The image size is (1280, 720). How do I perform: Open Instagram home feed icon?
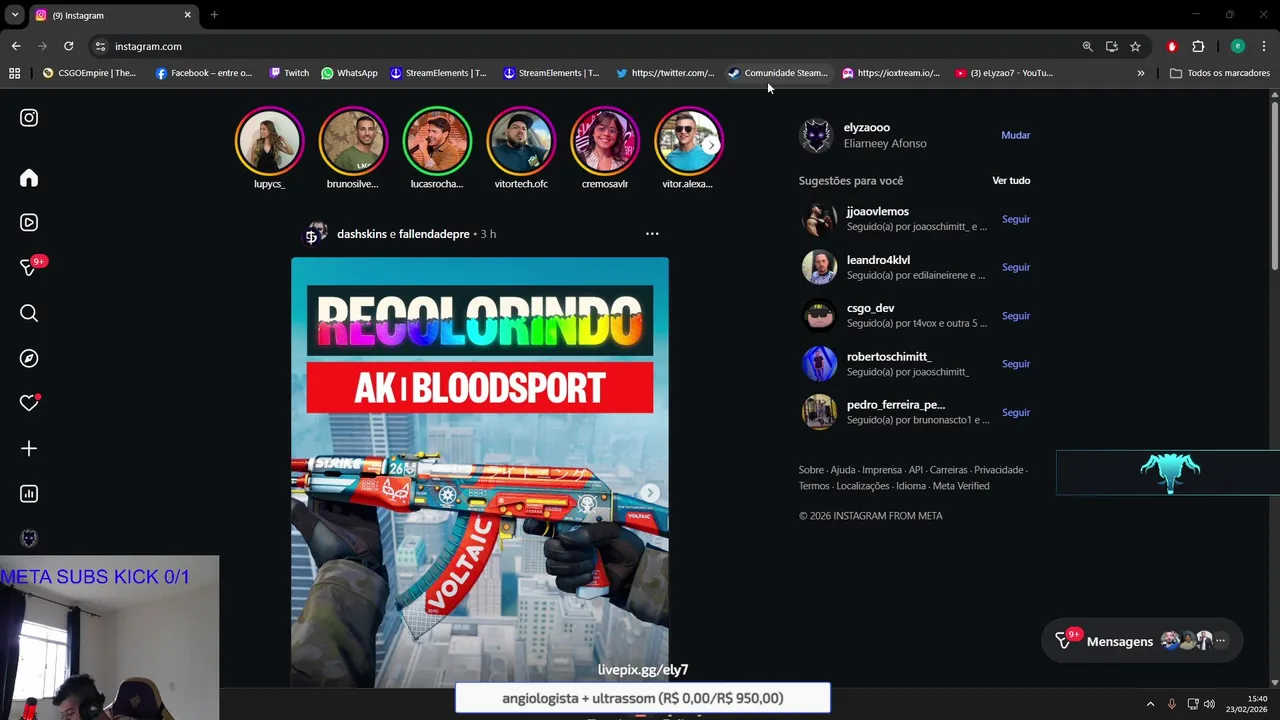tap(29, 178)
